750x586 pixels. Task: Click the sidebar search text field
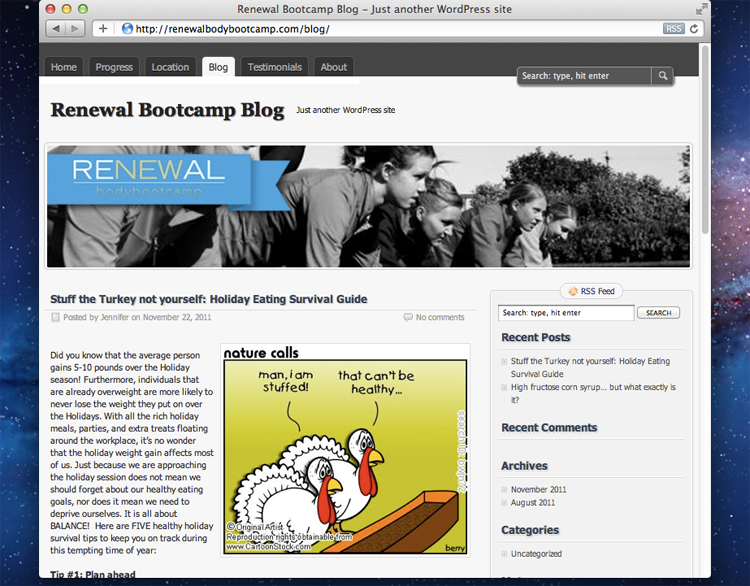[566, 313]
